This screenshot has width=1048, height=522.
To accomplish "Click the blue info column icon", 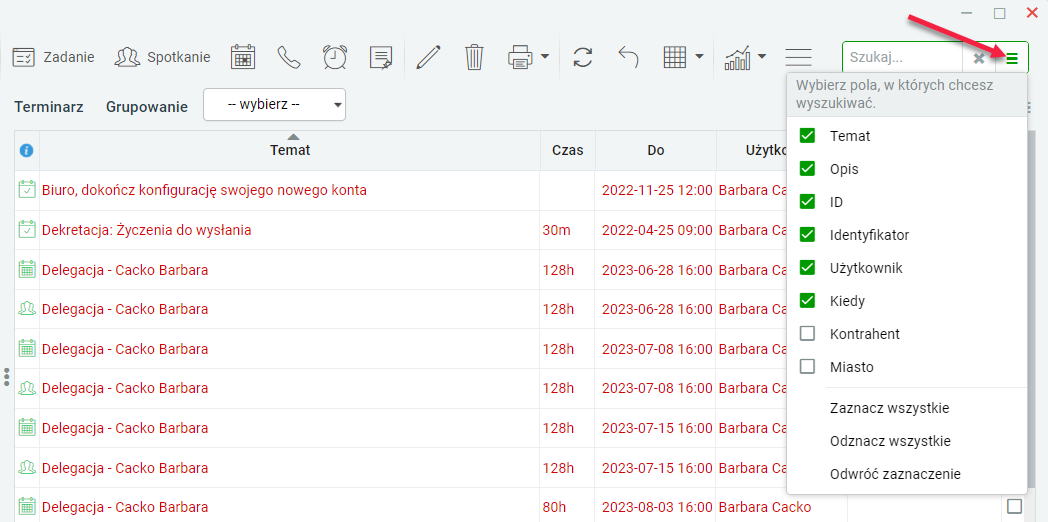I will click(27, 150).
